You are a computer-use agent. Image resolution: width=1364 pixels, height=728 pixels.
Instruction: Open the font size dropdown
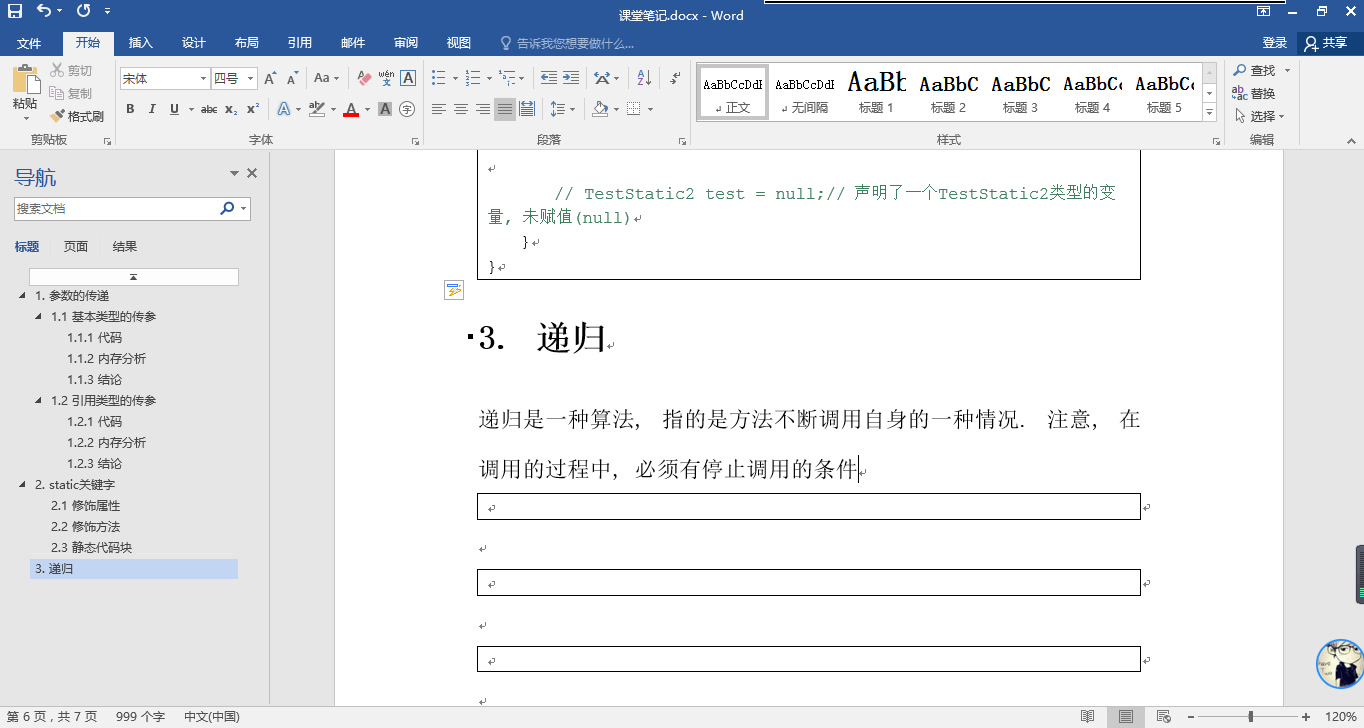tap(251, 78)
